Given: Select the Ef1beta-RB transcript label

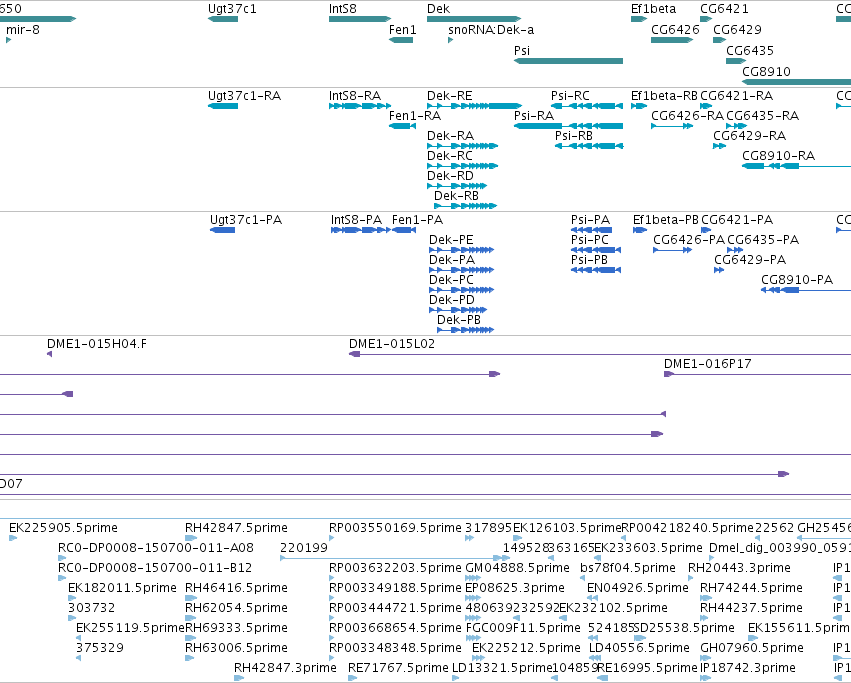Looking at the screenshot, I should point(664,96).
